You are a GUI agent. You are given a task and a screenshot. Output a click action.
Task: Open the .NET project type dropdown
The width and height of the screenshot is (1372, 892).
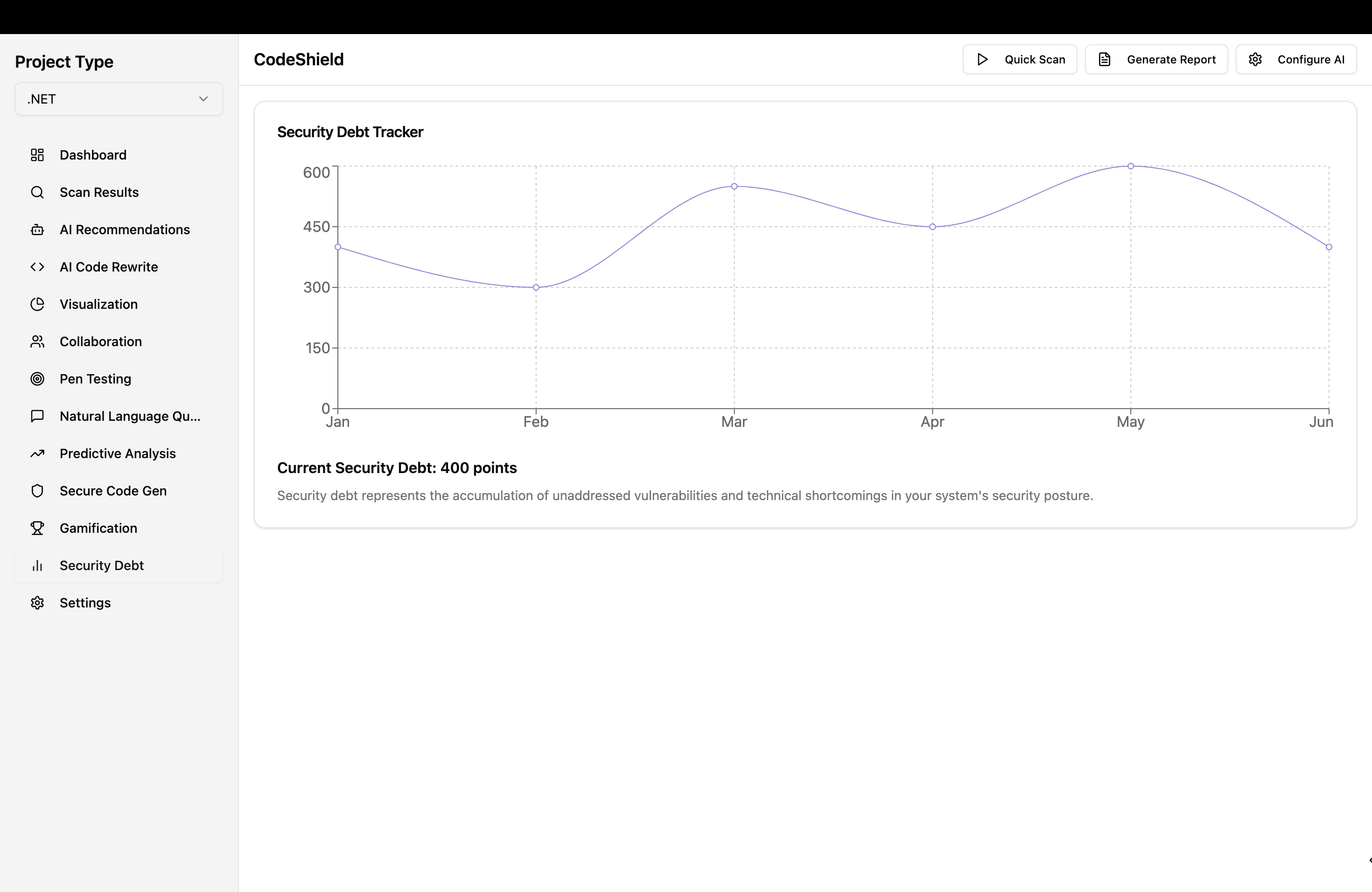coord(118,99)
